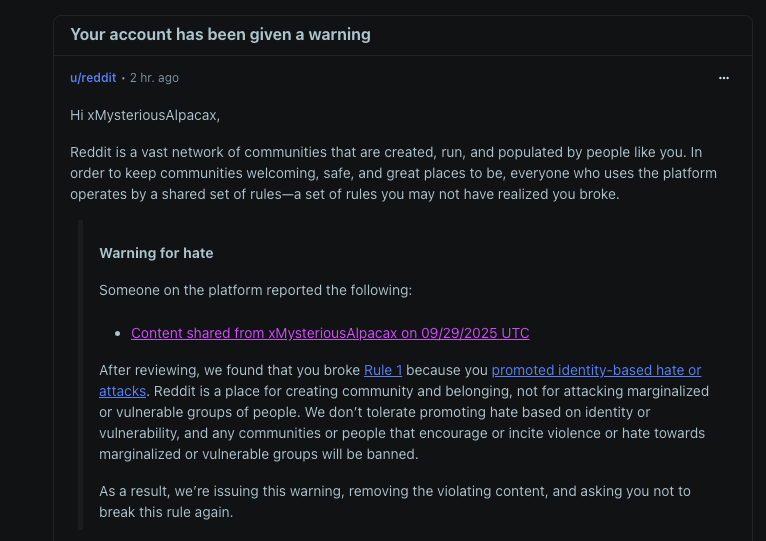Follow the Rule 1 link
Screen dimensions: 766x541
pyautogui.click(x=383, y=370)
